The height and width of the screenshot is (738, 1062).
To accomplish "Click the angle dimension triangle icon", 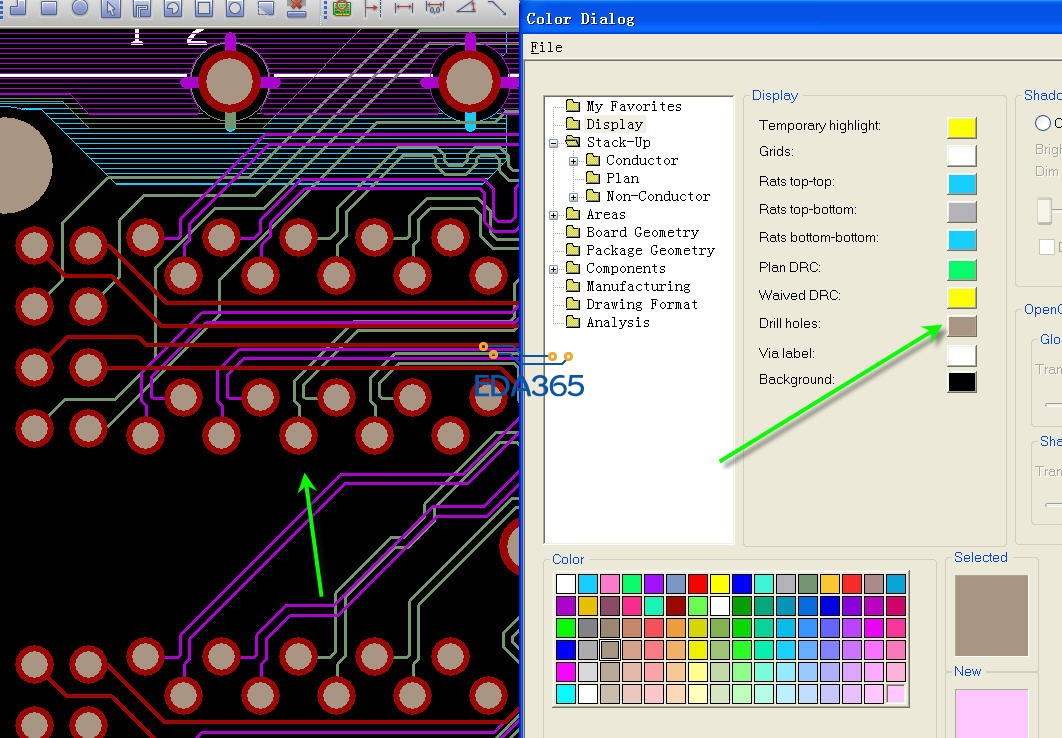I will click(x=466, y=8).
